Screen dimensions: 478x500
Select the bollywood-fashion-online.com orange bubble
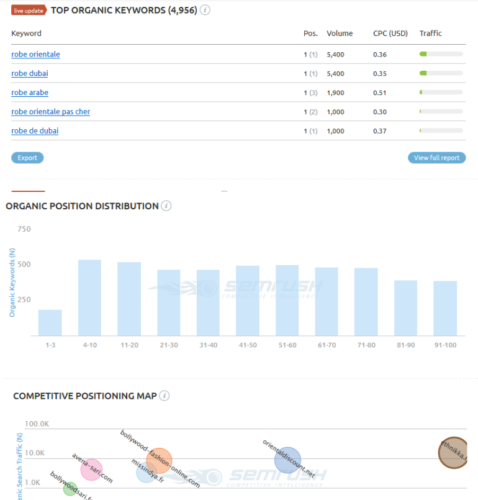[159, 461]
